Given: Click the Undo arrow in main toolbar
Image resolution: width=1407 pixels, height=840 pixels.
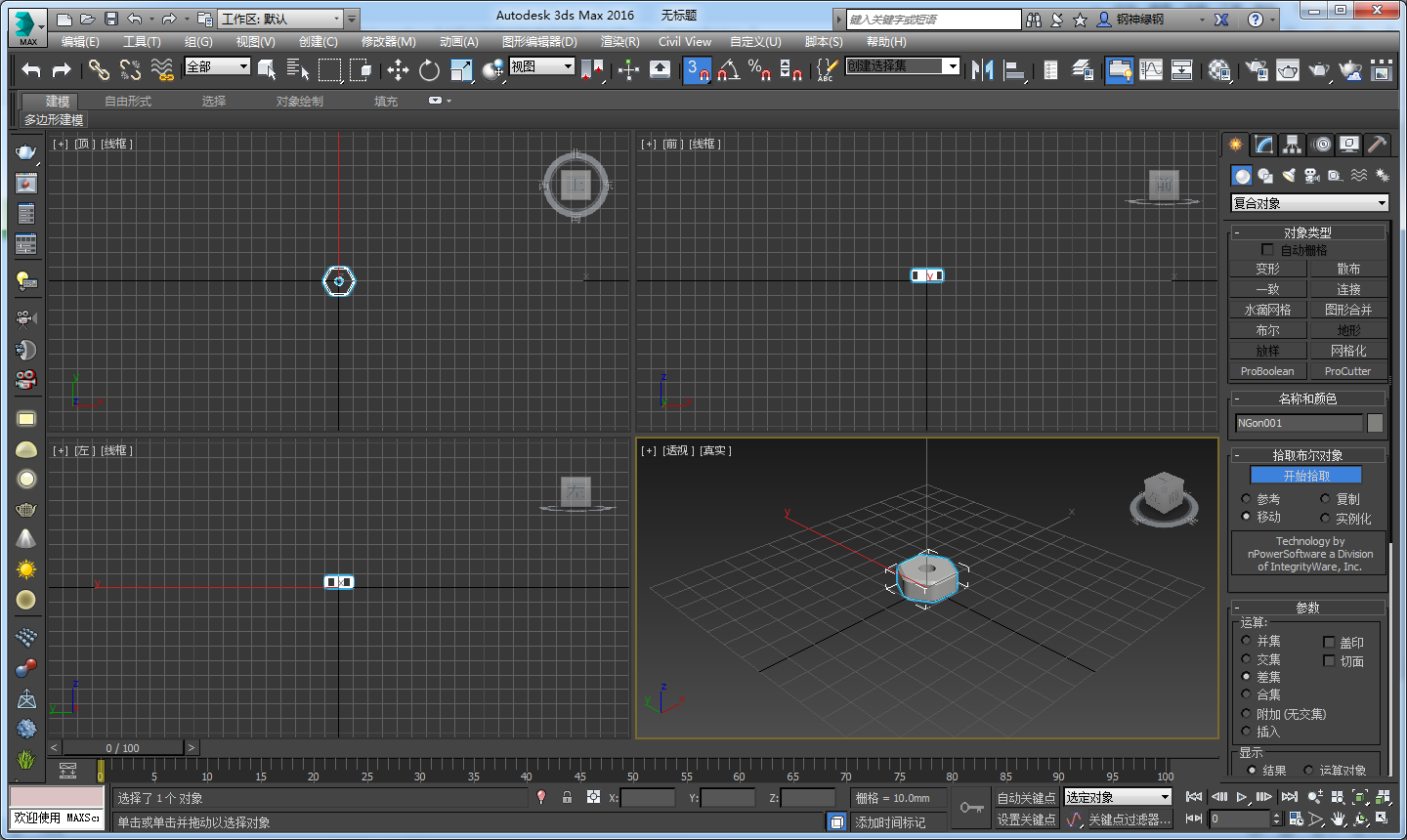Looking at the screenshot, I should coord(31,69).
